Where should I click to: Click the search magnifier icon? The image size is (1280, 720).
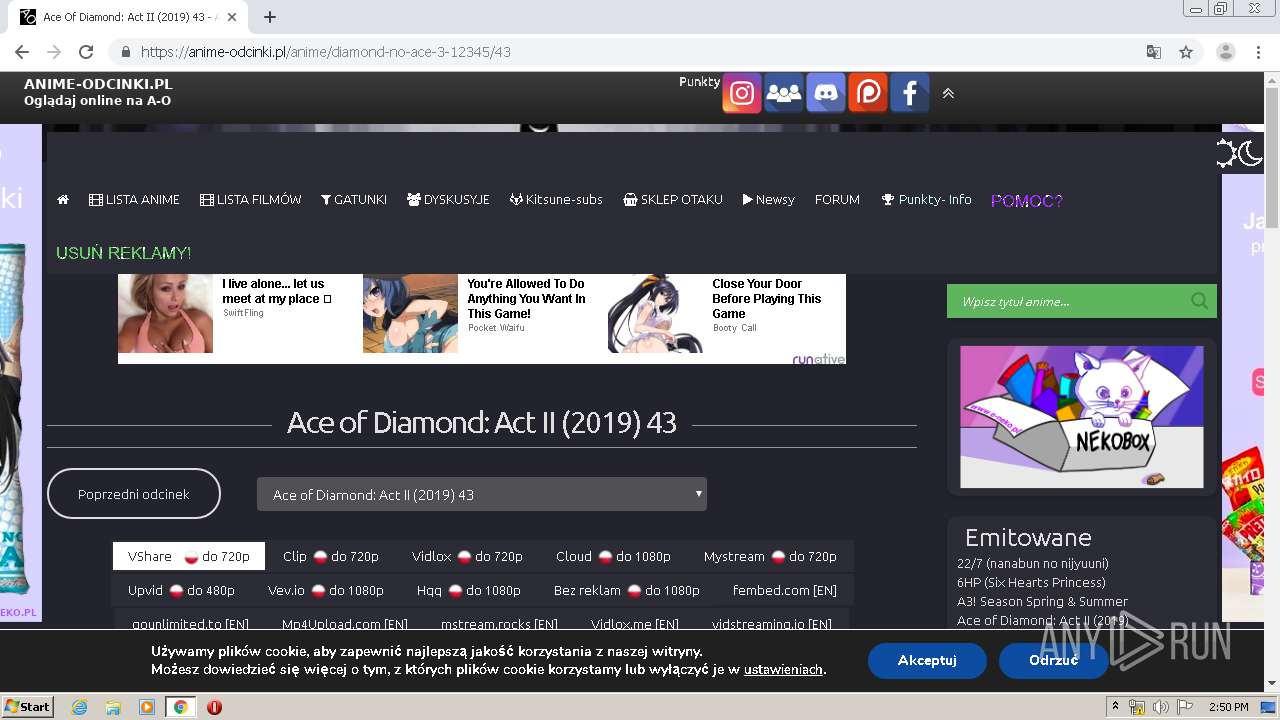coord(1199,301)
